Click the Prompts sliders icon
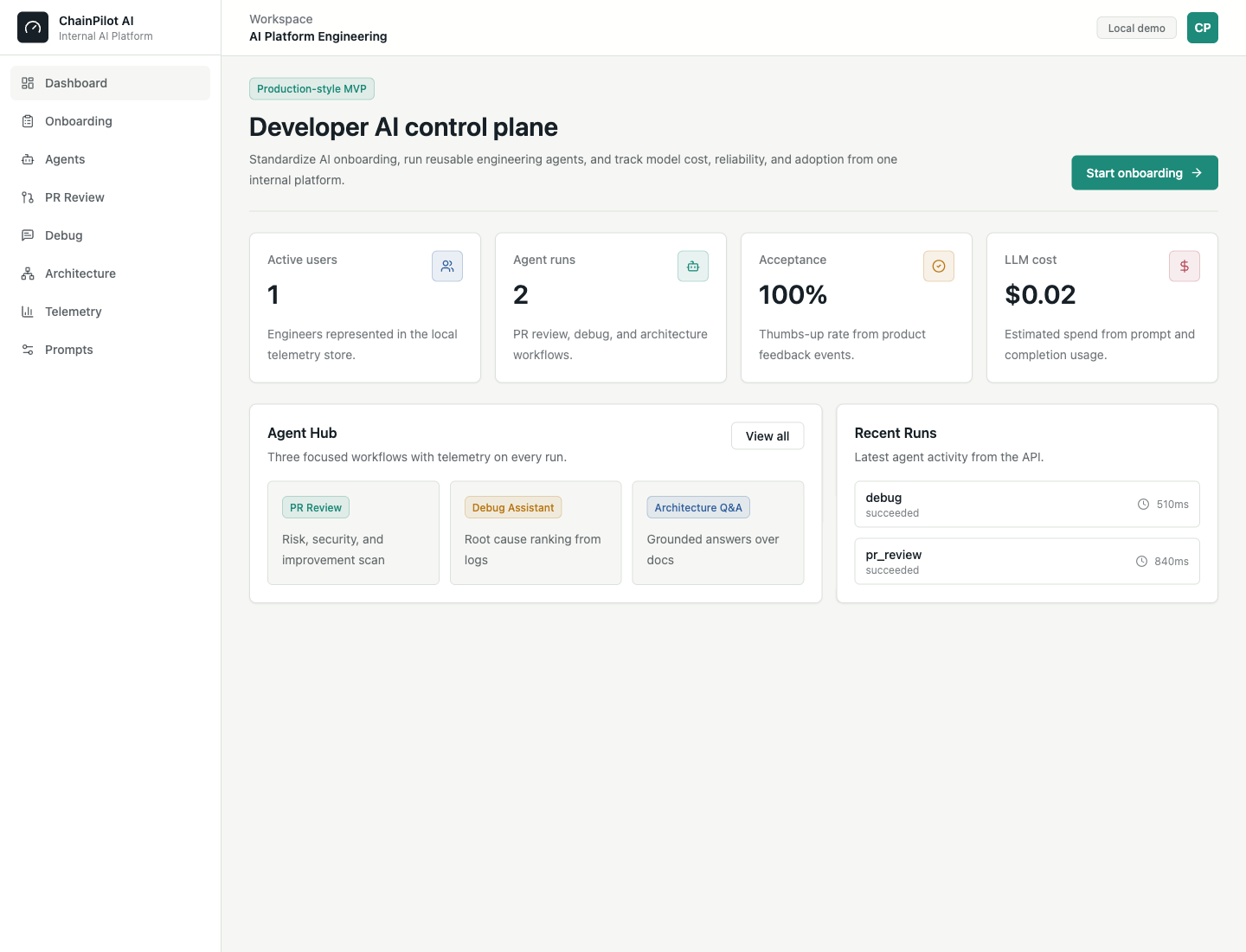Screen dimensions: 1246x952 [x=28, y=350]
